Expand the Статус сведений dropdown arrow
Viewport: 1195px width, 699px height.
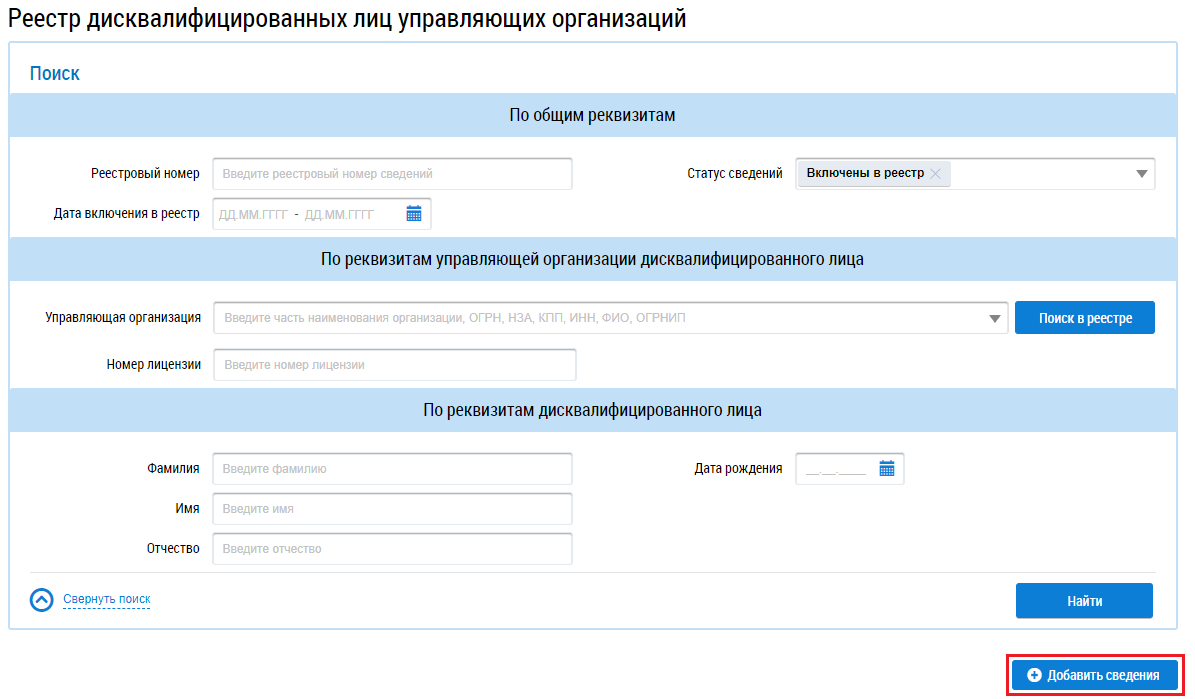[x=1141, y=174]
